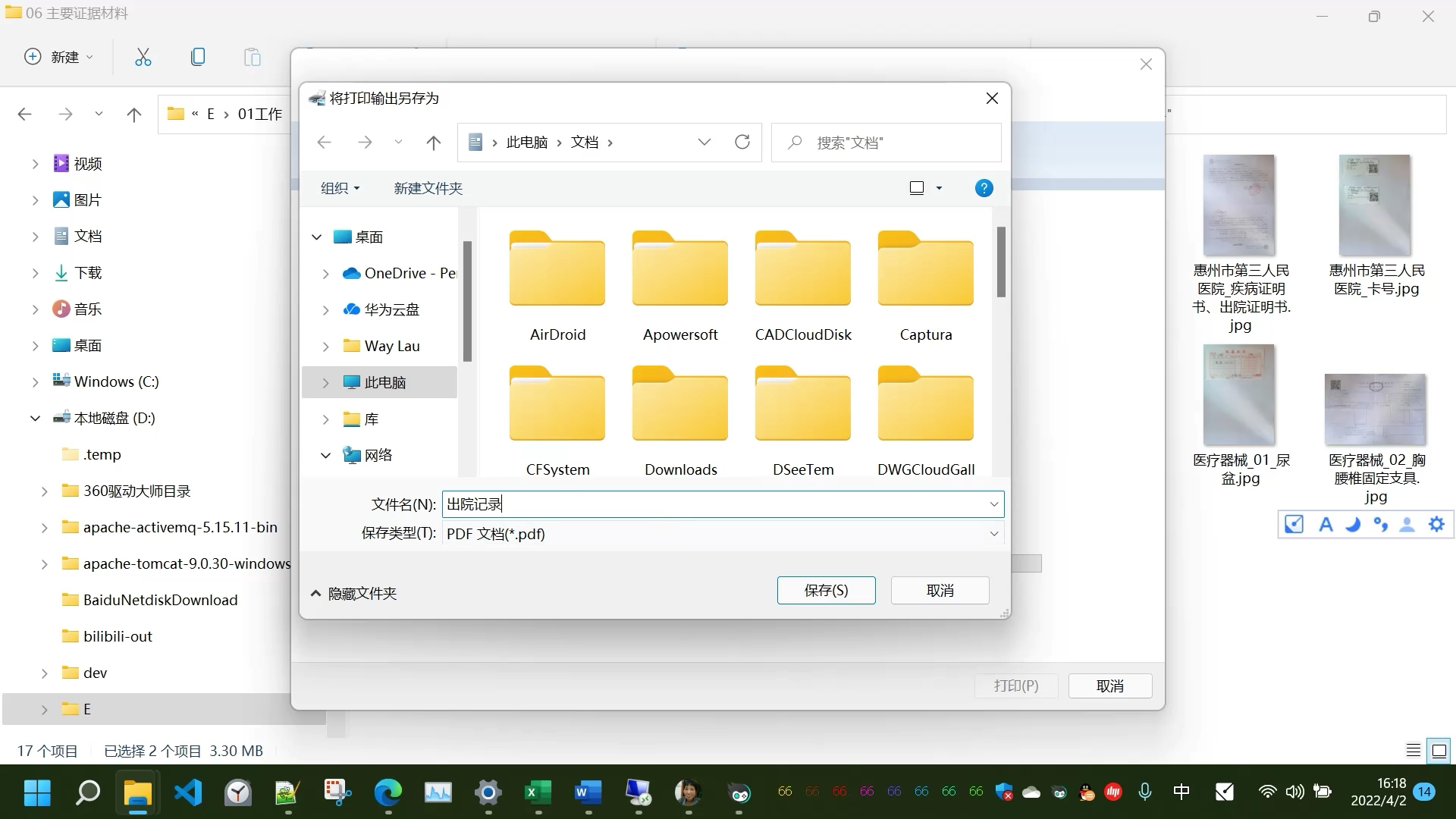The height and width of the screenshot is (819, 1456).
Task: Click the refresh icon beside address bar
Action: pyautogui.click(x=742, y=142)
